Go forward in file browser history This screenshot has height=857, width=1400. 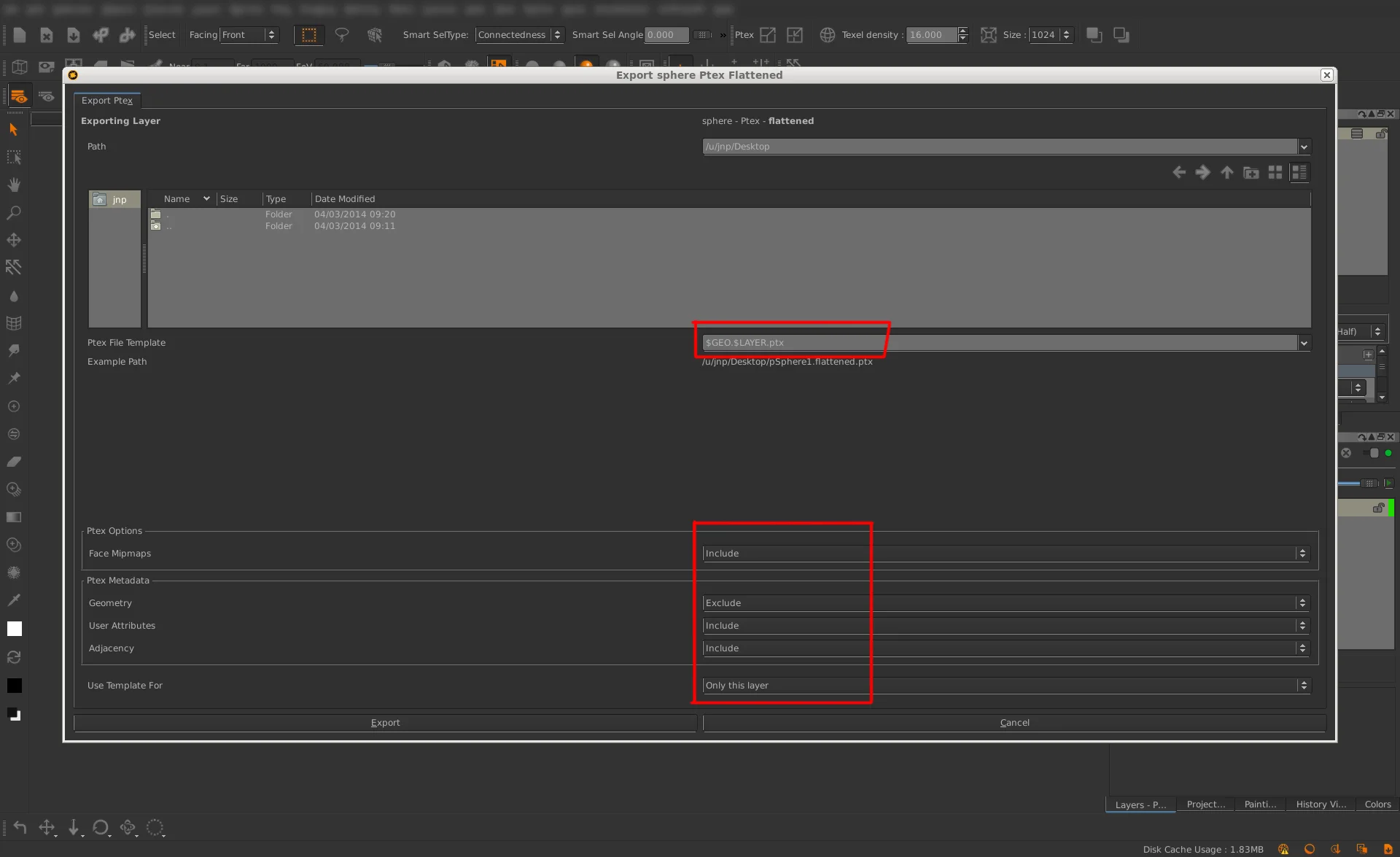coord(1202,173)
